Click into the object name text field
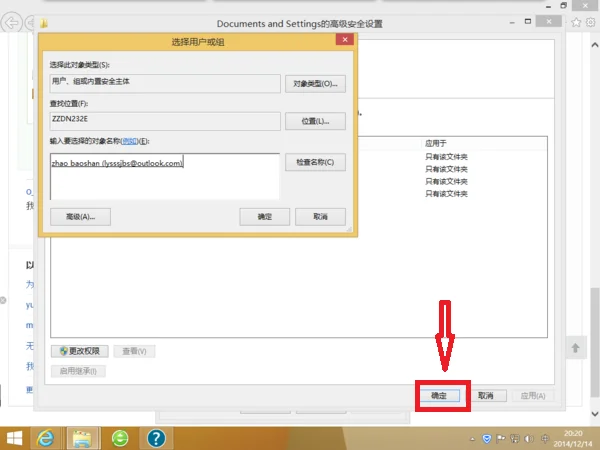The width and height of the screenshot is (600, 450). tap(165, 176)
